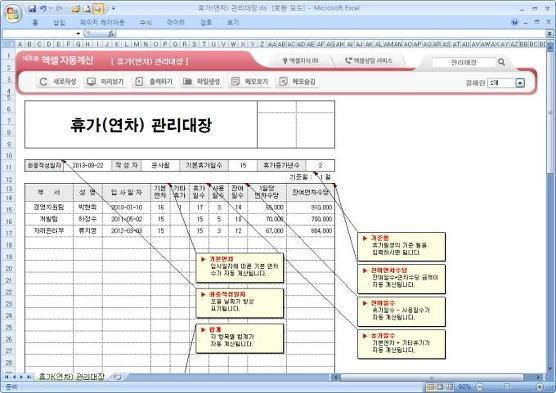Click the zoom out minus button
Screen dimensions: 556x393
(x=479, y=387)
